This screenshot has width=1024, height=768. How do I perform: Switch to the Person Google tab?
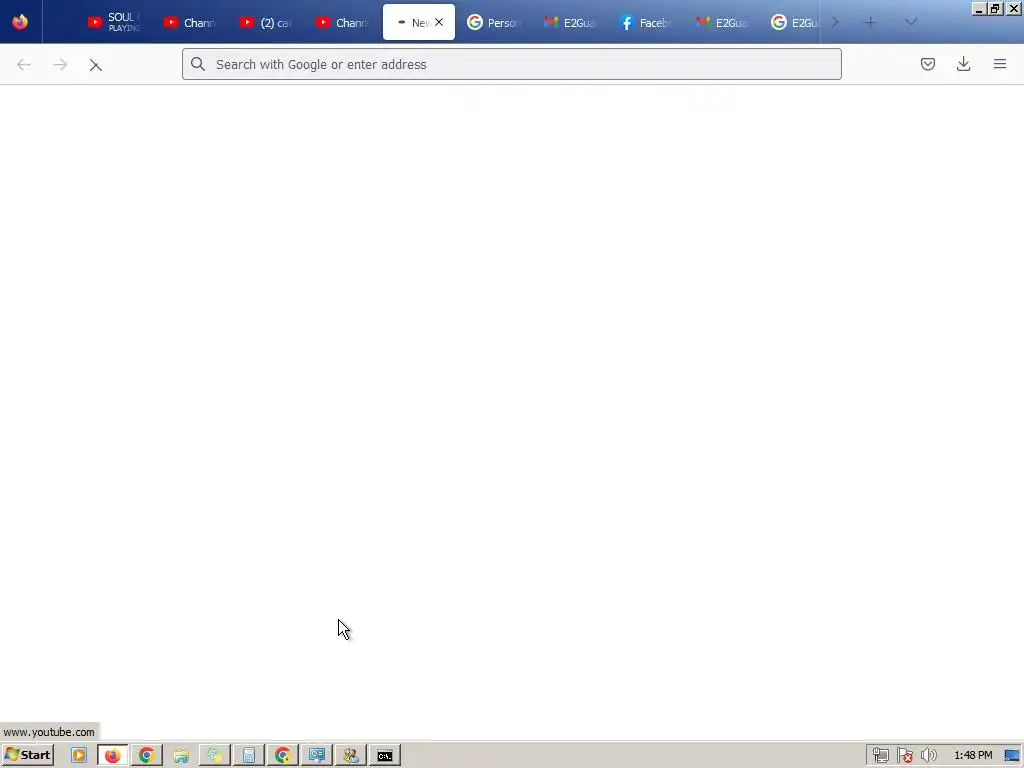click(x=494, y=22)
